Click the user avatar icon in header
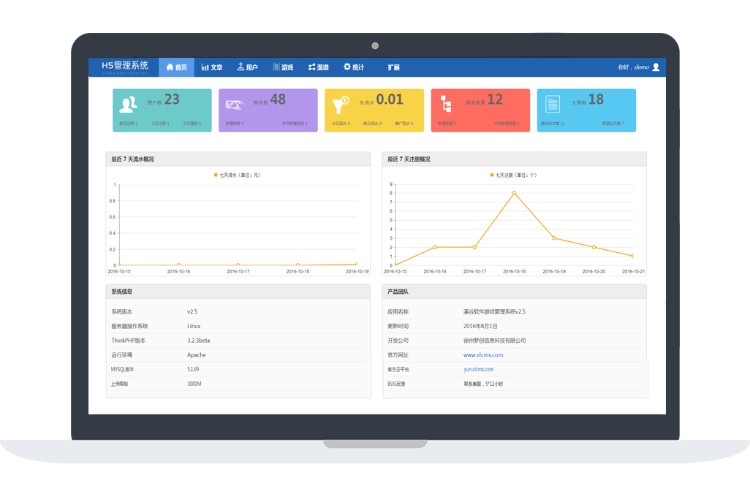750x497 pixels. (x=656, y=67)
